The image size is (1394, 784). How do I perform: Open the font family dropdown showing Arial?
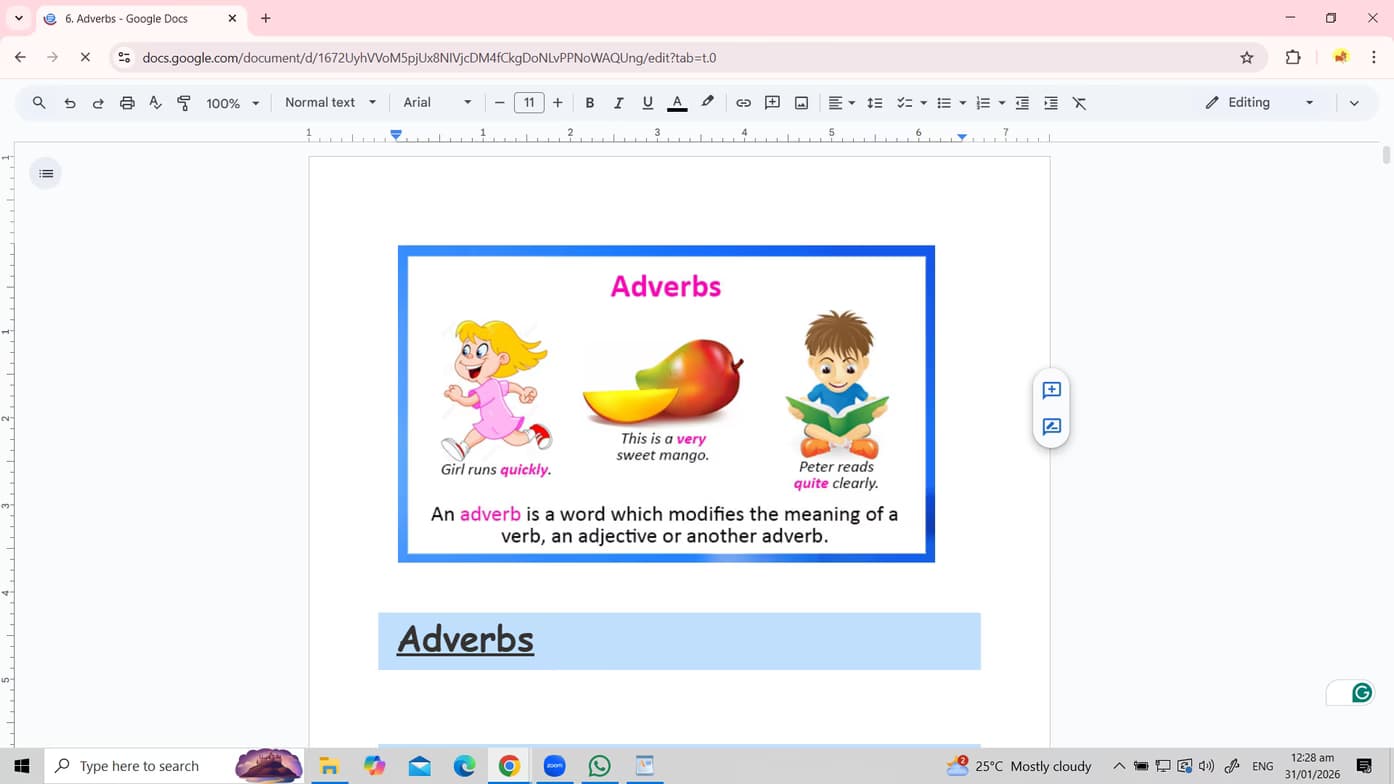(x=434, y=102)
